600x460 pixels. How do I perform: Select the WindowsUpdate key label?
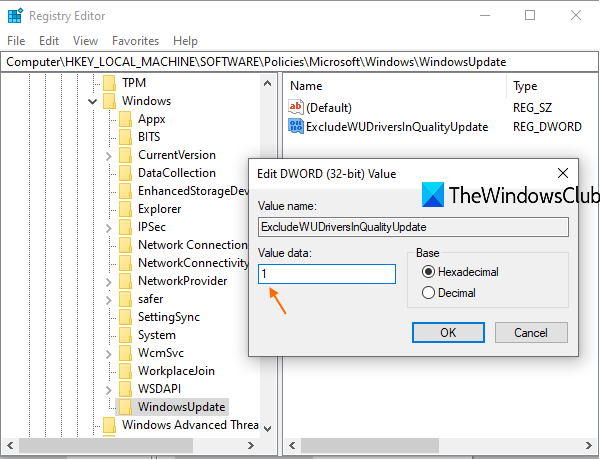(x=181, y=407)
